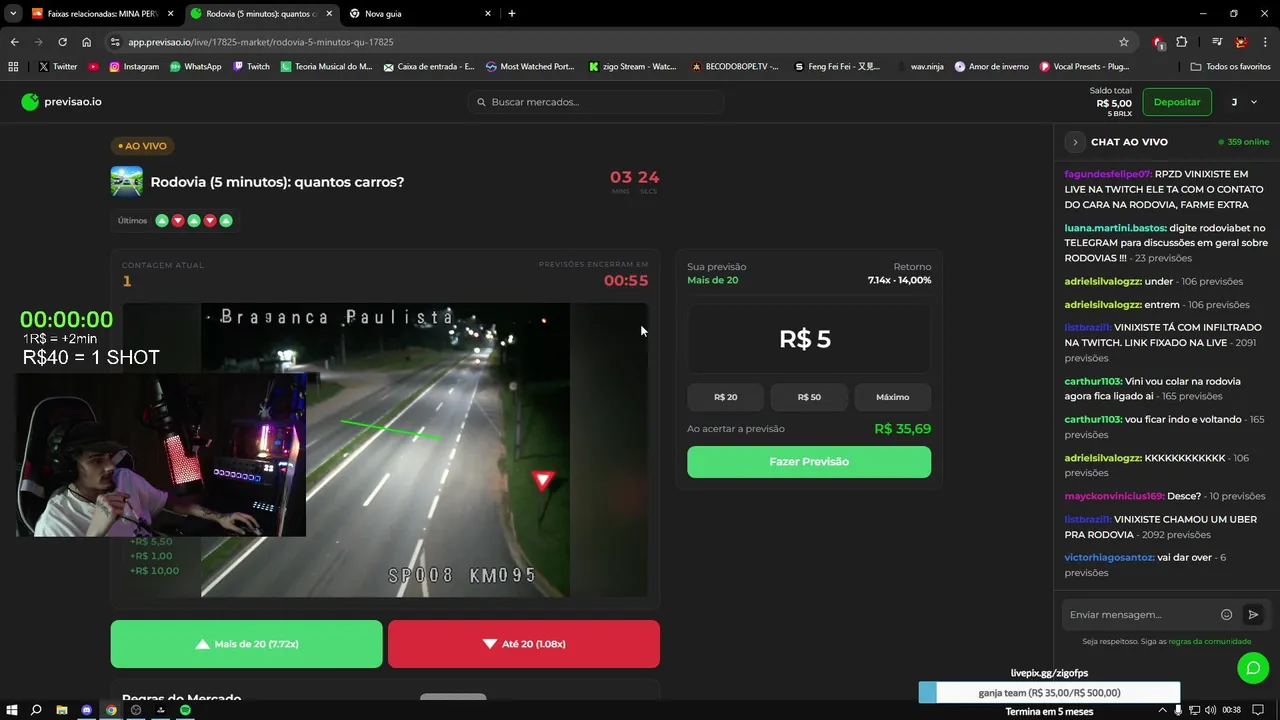This screenshot has height=720, width=1280.
Task: Open the Windows Start menu
Action: tap(12, 710)
